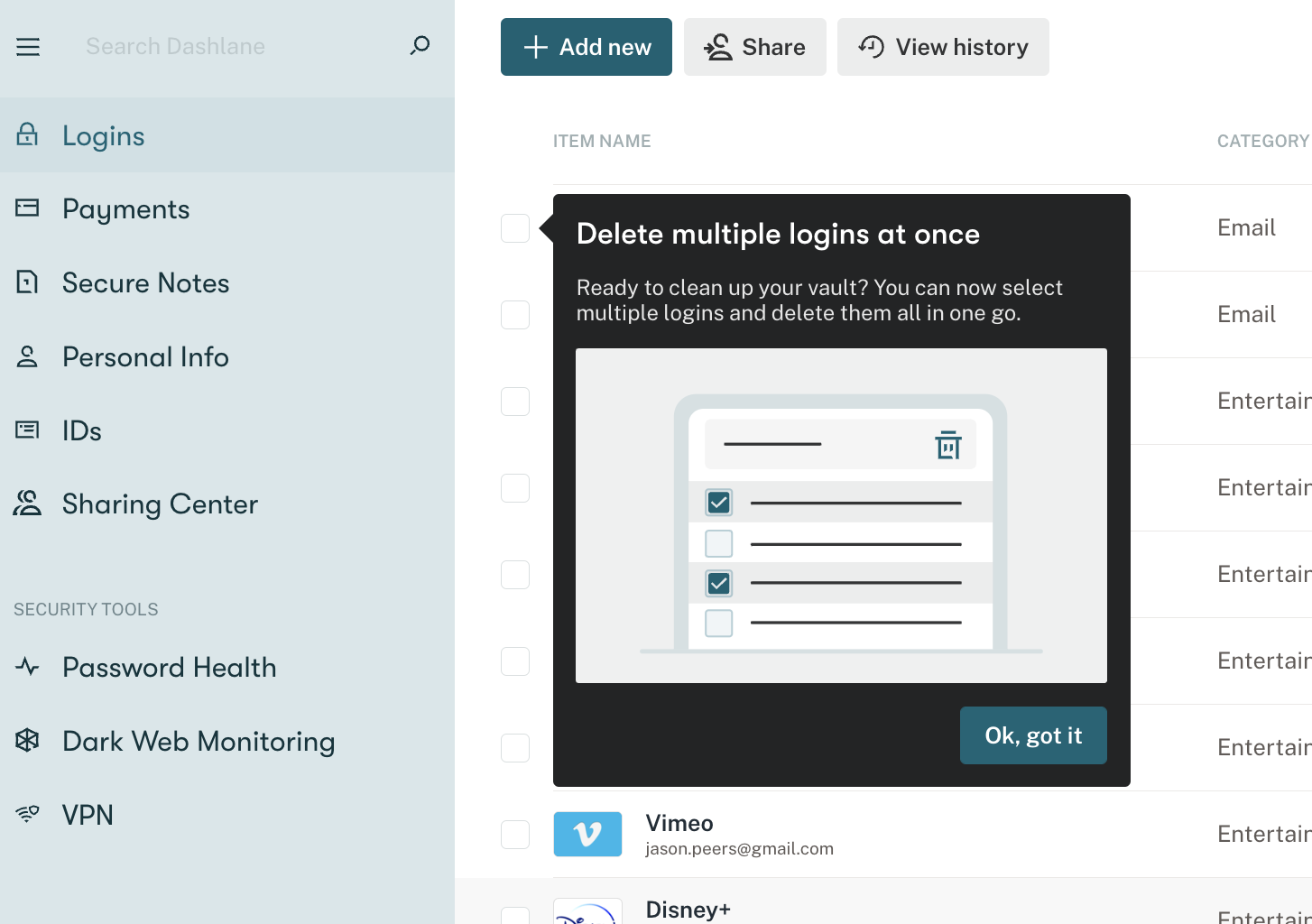1312x924 pixels.
Task: Click the VPN wifi-shield icon
Action: click(x=27, y=815)
